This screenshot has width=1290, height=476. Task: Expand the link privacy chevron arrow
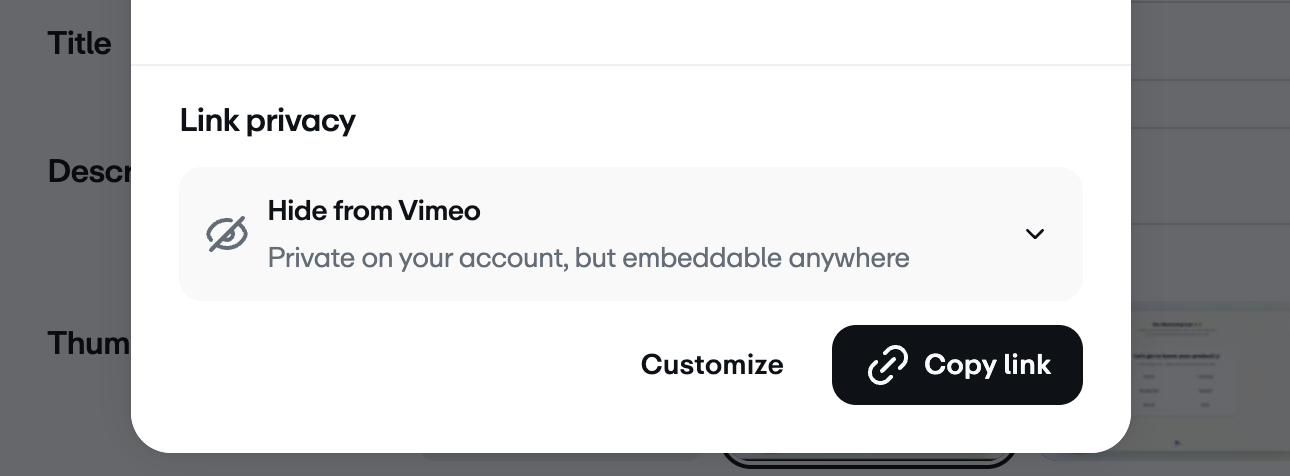tap(1035, 234)
